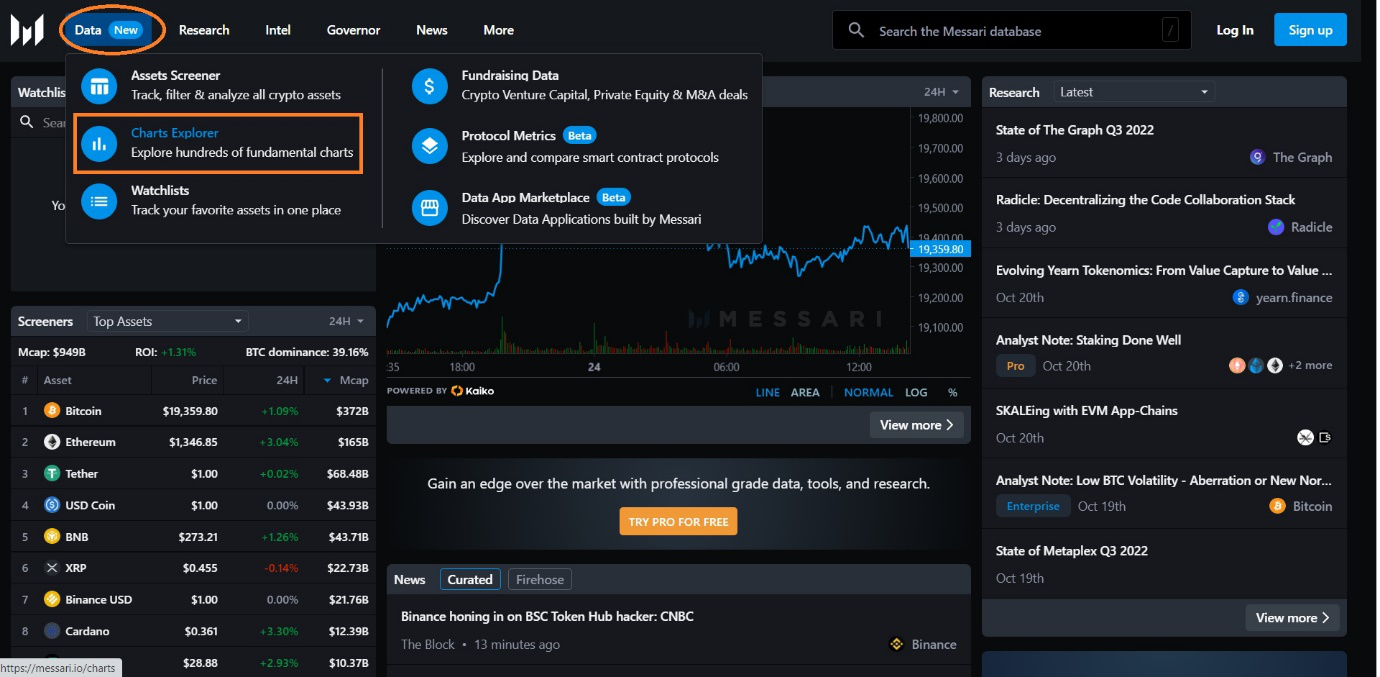Click the USD Coin icon
Image resolution: width=1380 pixels, height=677 pixels.
pyautogui.click(x=52, y=505)
